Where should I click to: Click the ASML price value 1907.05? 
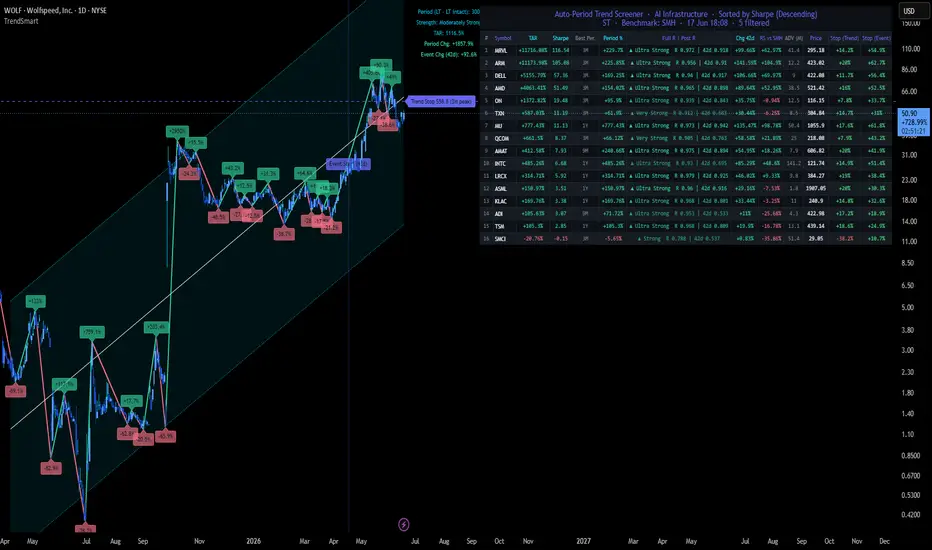[816, 188]
